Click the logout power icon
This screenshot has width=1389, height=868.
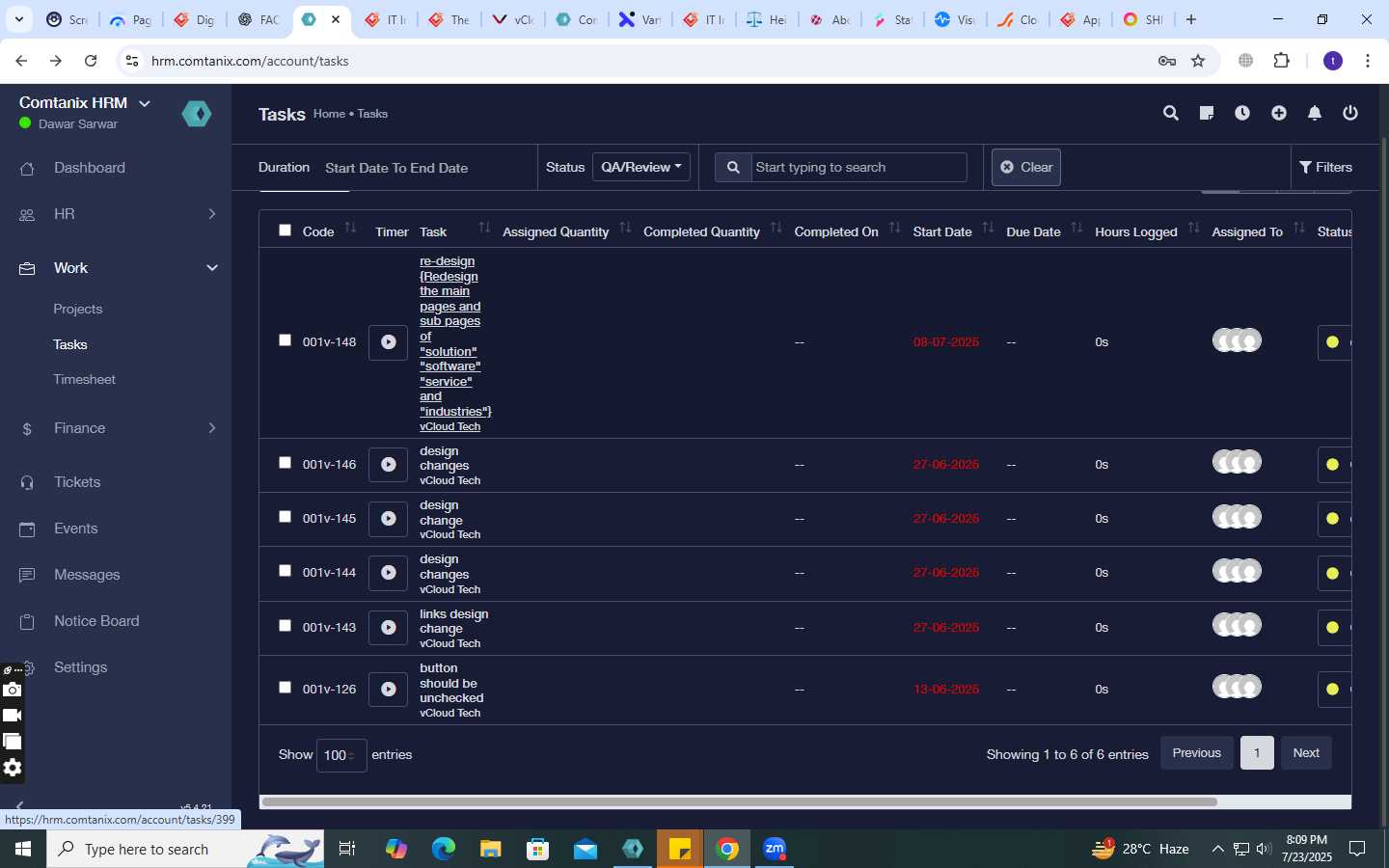[1350, 113]
